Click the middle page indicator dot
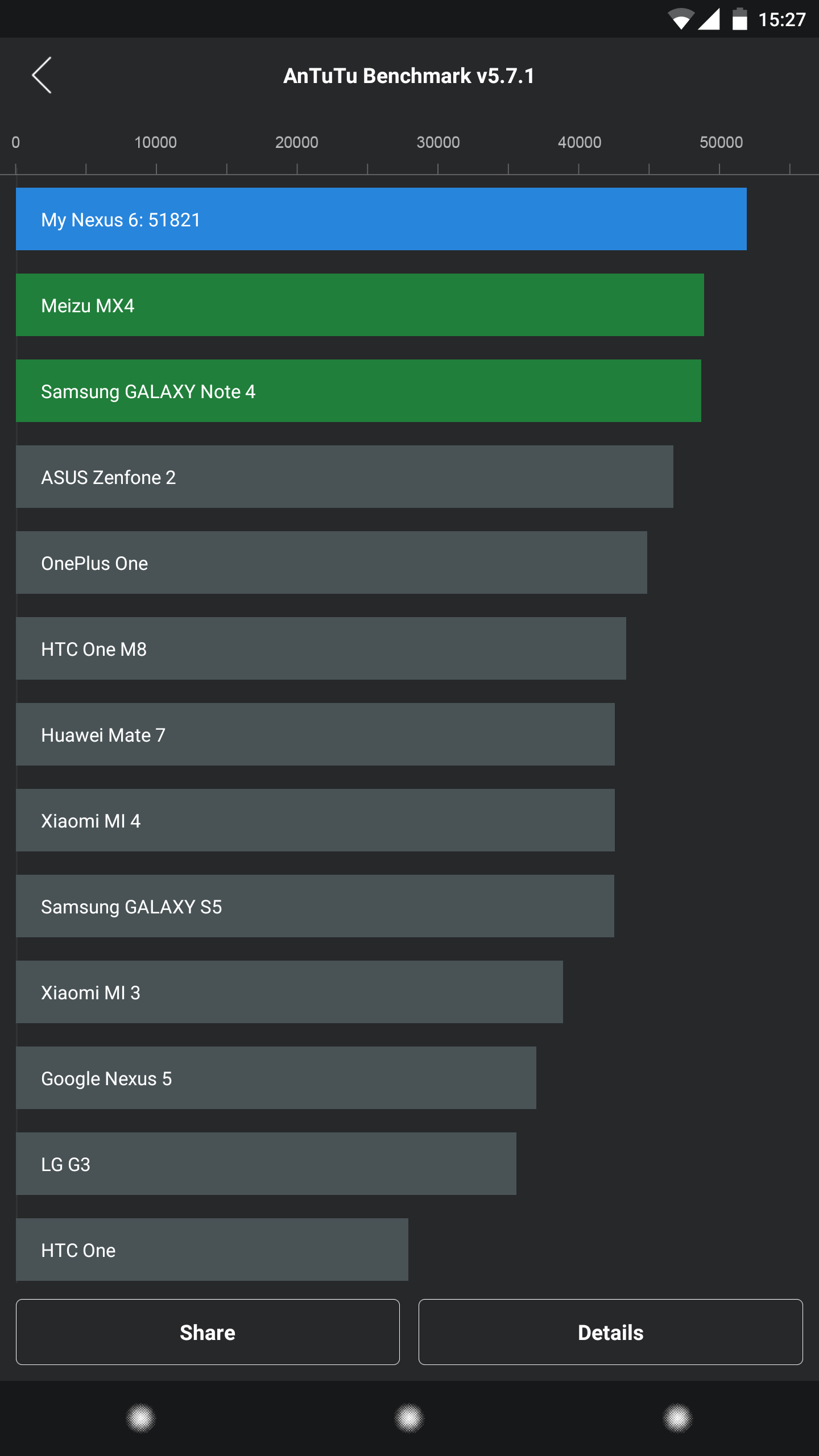 point(409,1418)
